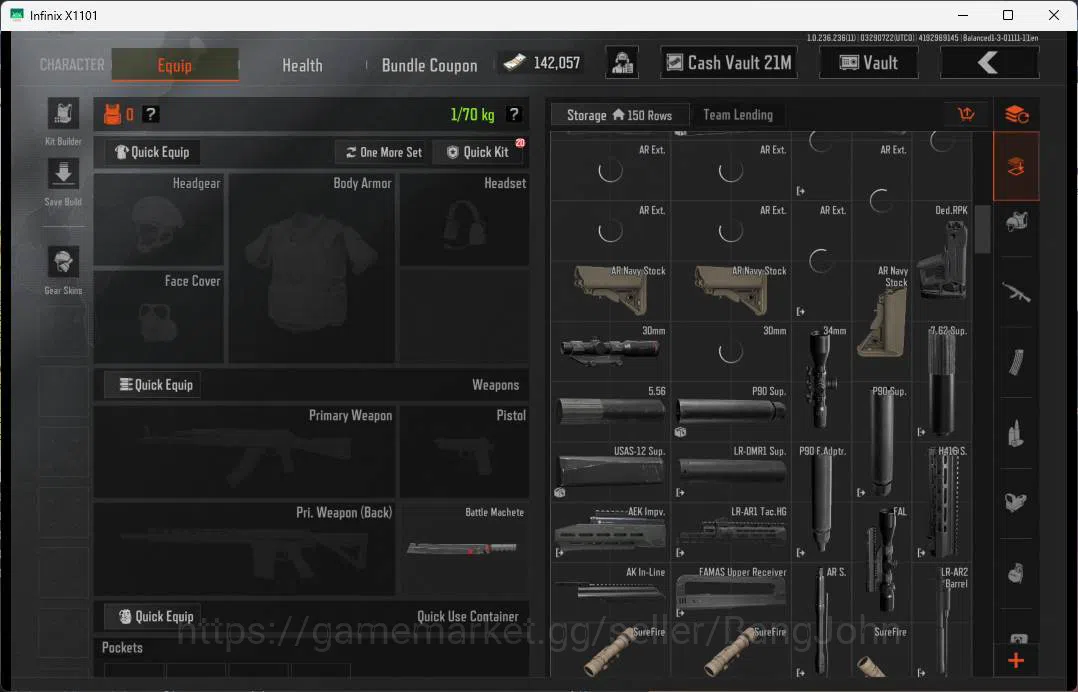Open the Cash Vault 21M

coord(729,63)
